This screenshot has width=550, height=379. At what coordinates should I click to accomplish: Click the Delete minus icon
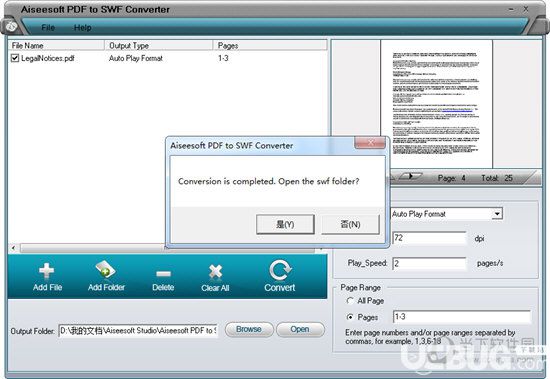tap(163, 274)
